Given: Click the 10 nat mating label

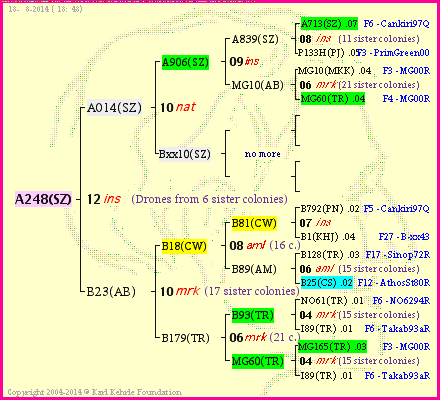Looking at the screenshot, I should pos(178,107).
